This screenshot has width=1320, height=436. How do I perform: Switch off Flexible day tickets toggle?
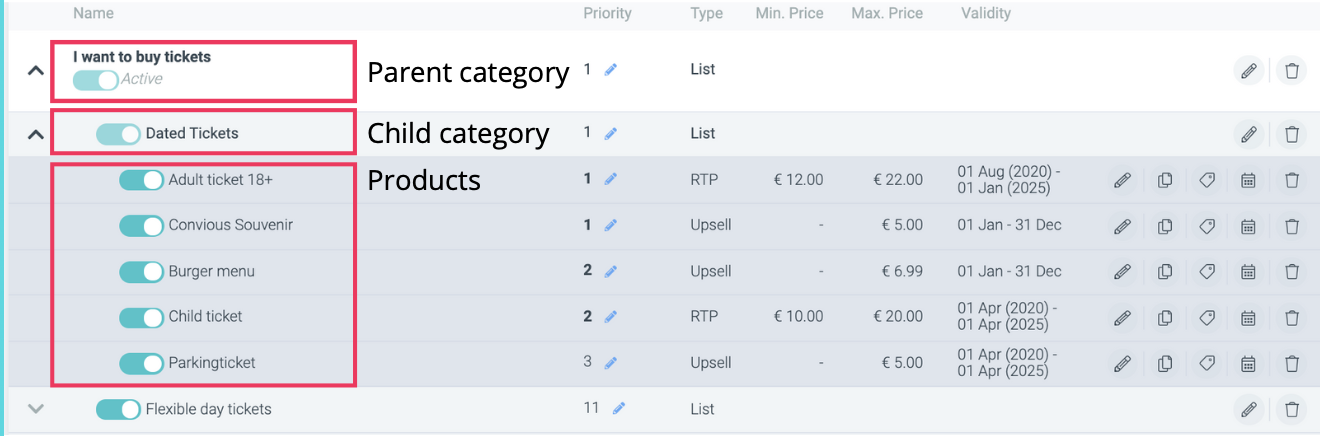pos(118,409)
